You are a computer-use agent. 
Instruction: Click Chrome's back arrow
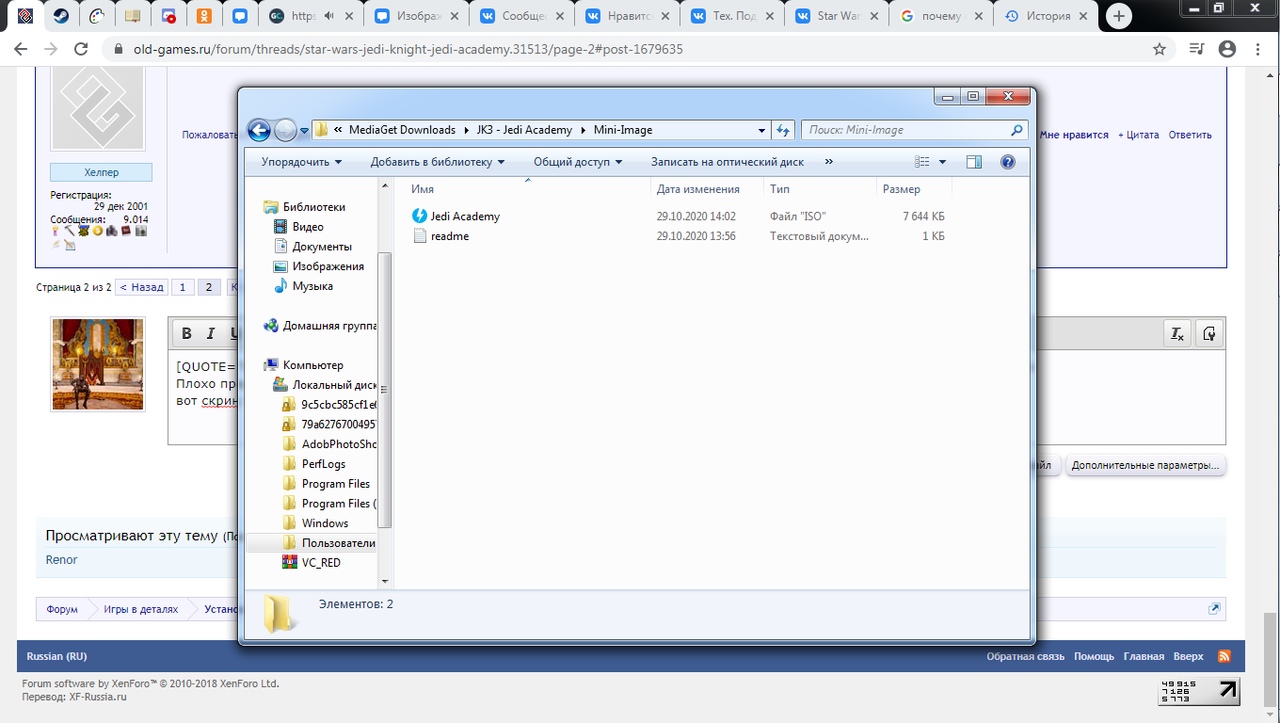coord(21,49)
